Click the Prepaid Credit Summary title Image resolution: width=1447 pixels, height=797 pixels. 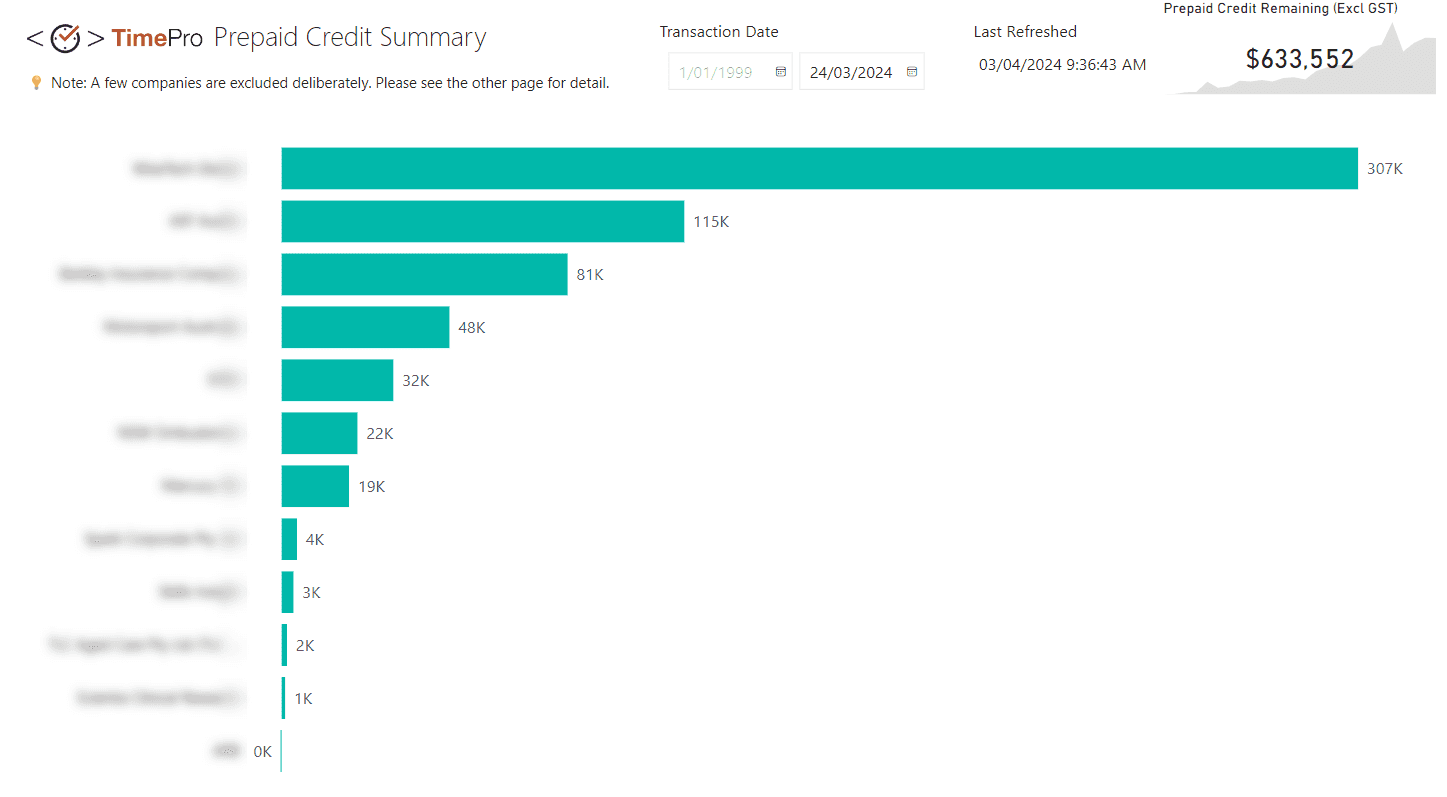[350, 39]
